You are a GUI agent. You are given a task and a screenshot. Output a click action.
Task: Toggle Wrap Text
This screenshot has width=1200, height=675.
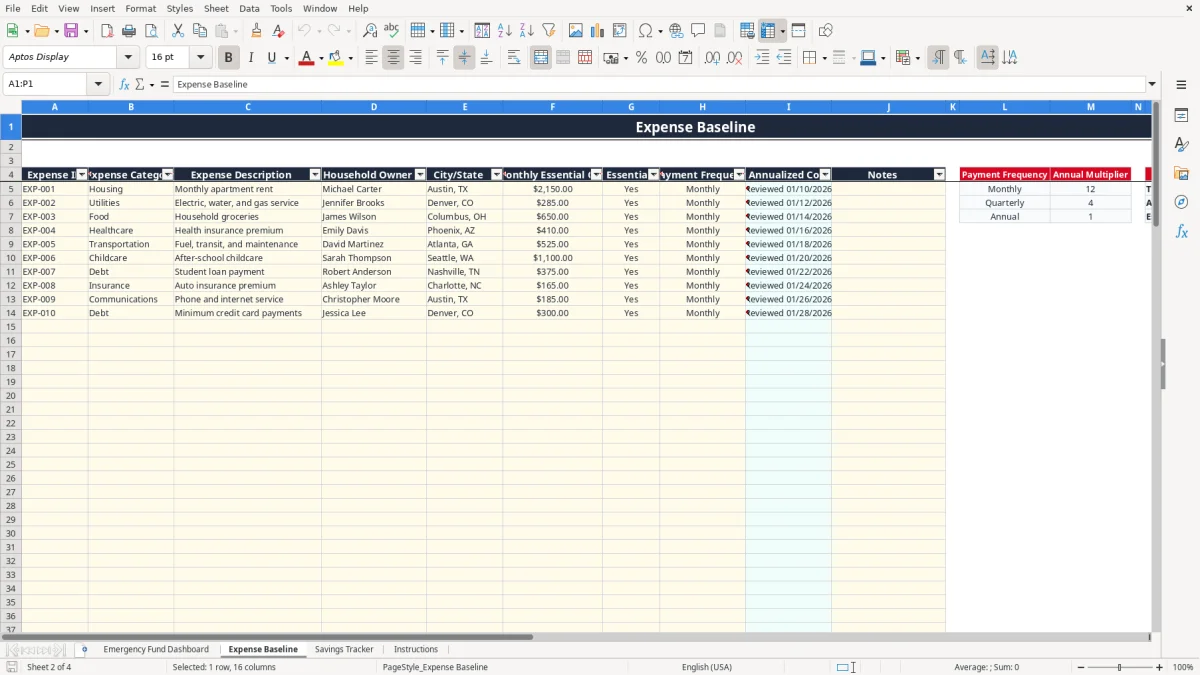coord(513,58)
